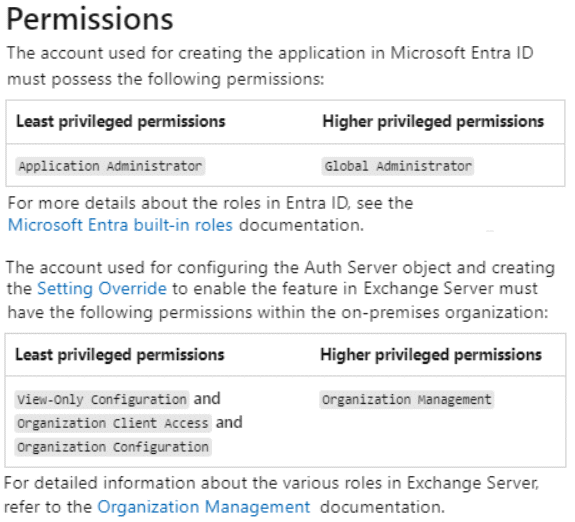The width and height of the screenshot is (575, 522).
Task: Click first table's Least privileged permissions header
Action: click(x=121, y=122)
